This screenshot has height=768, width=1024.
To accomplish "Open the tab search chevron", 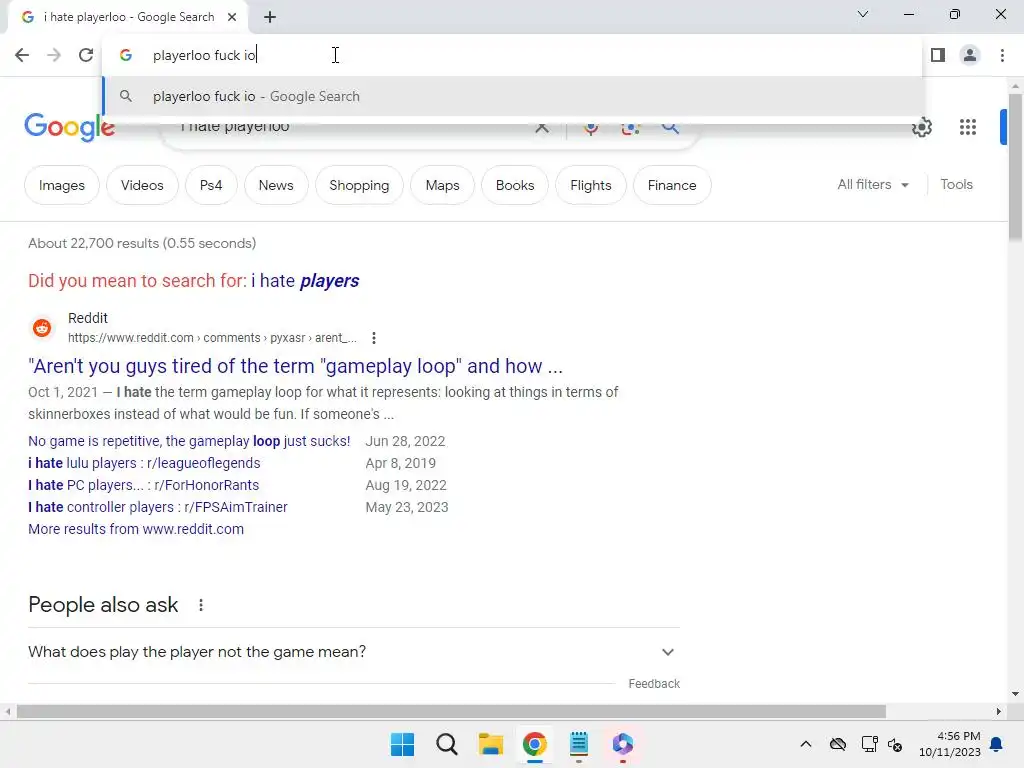I will point(863,14).
